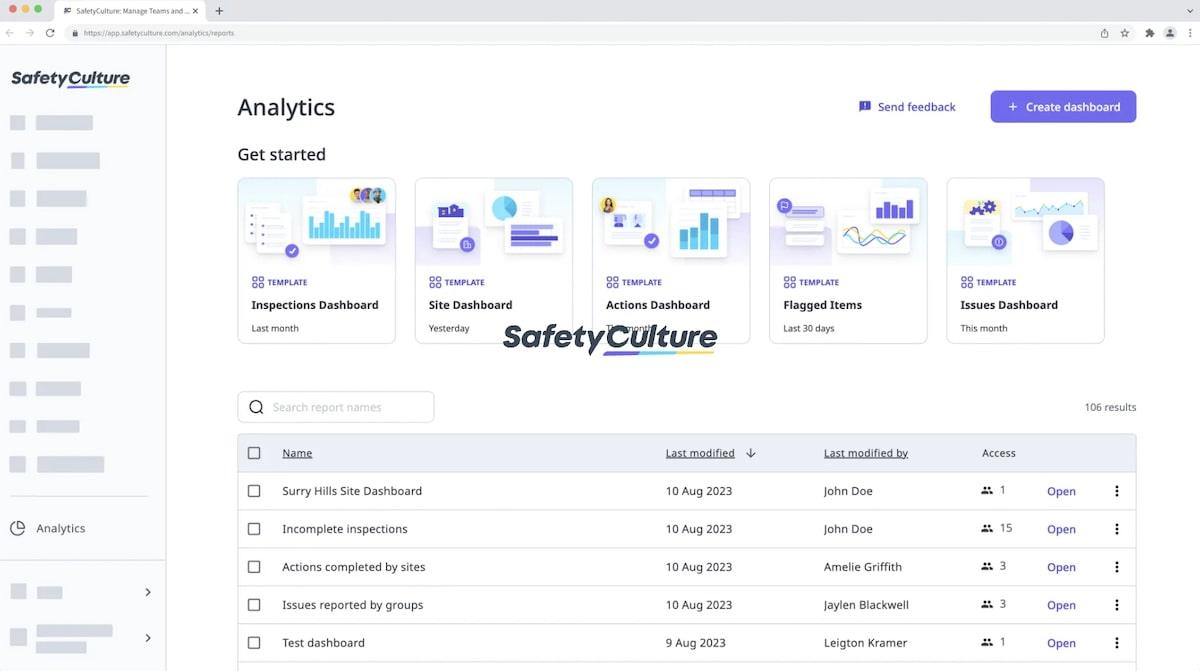Open three-dot menu for Test dashboard row
1200x671 pixels.
[1117, 643]
